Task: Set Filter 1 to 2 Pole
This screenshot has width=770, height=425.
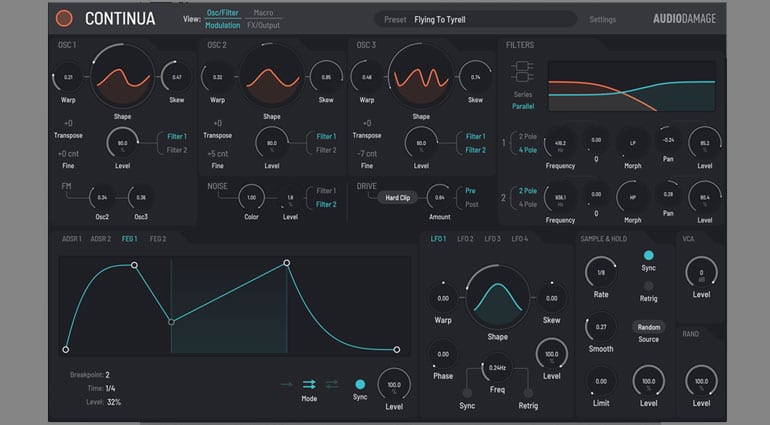Action: (x=528, y=137)
